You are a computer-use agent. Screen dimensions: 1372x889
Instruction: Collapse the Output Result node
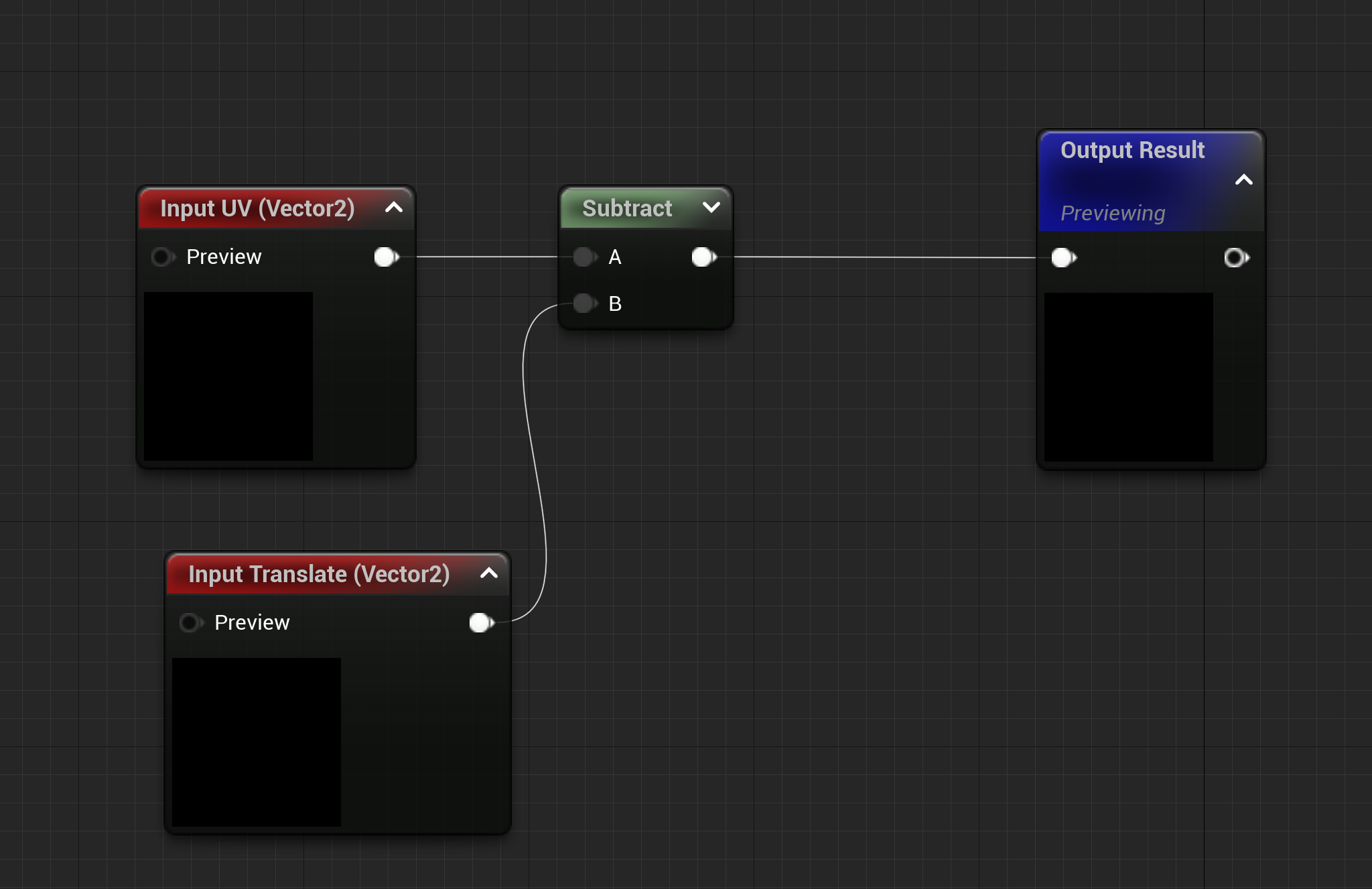pos(1243,180)
